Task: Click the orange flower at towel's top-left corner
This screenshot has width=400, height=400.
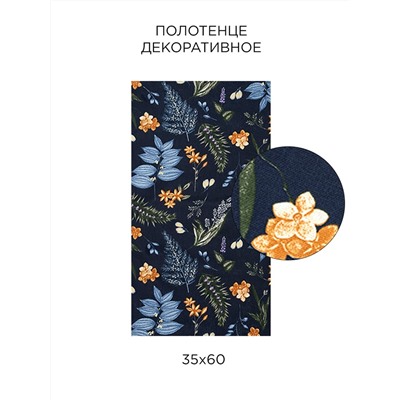Action: [136, 85]
